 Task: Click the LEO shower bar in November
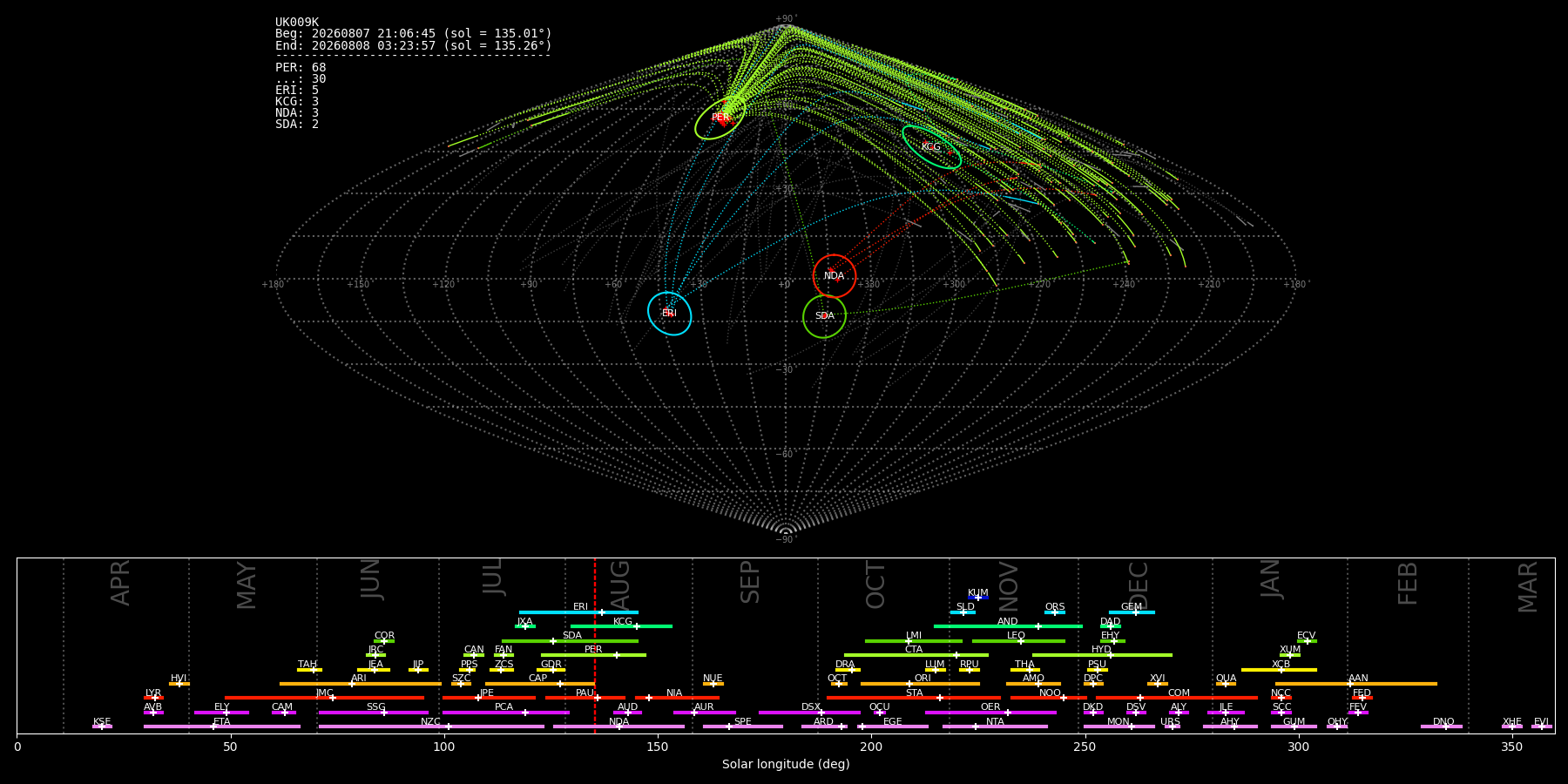1018,641
